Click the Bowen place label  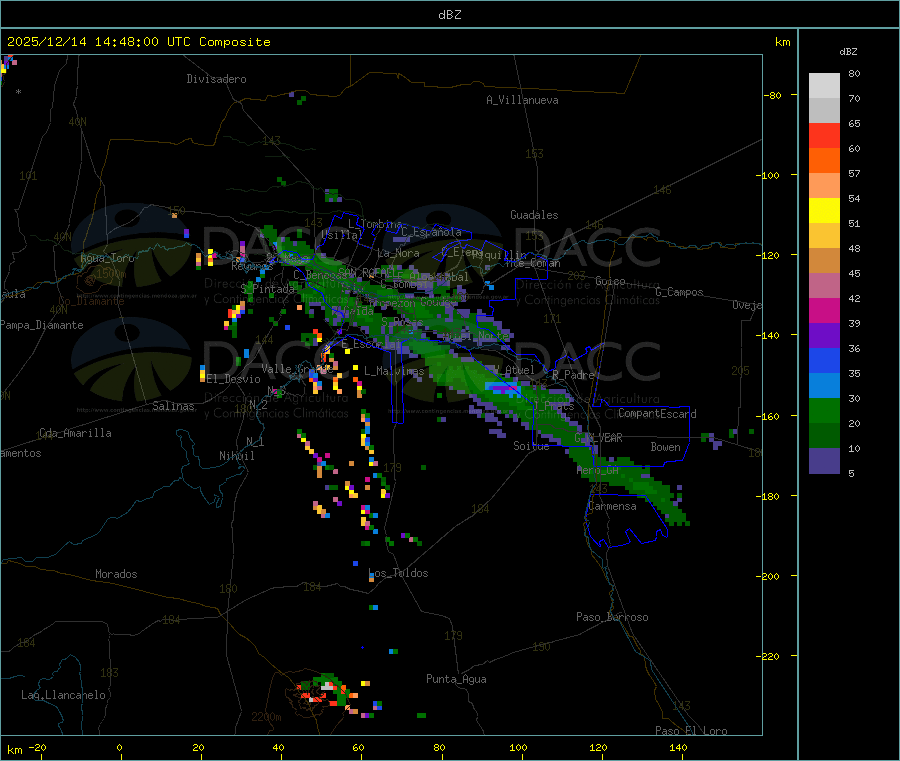click(666, 447)
